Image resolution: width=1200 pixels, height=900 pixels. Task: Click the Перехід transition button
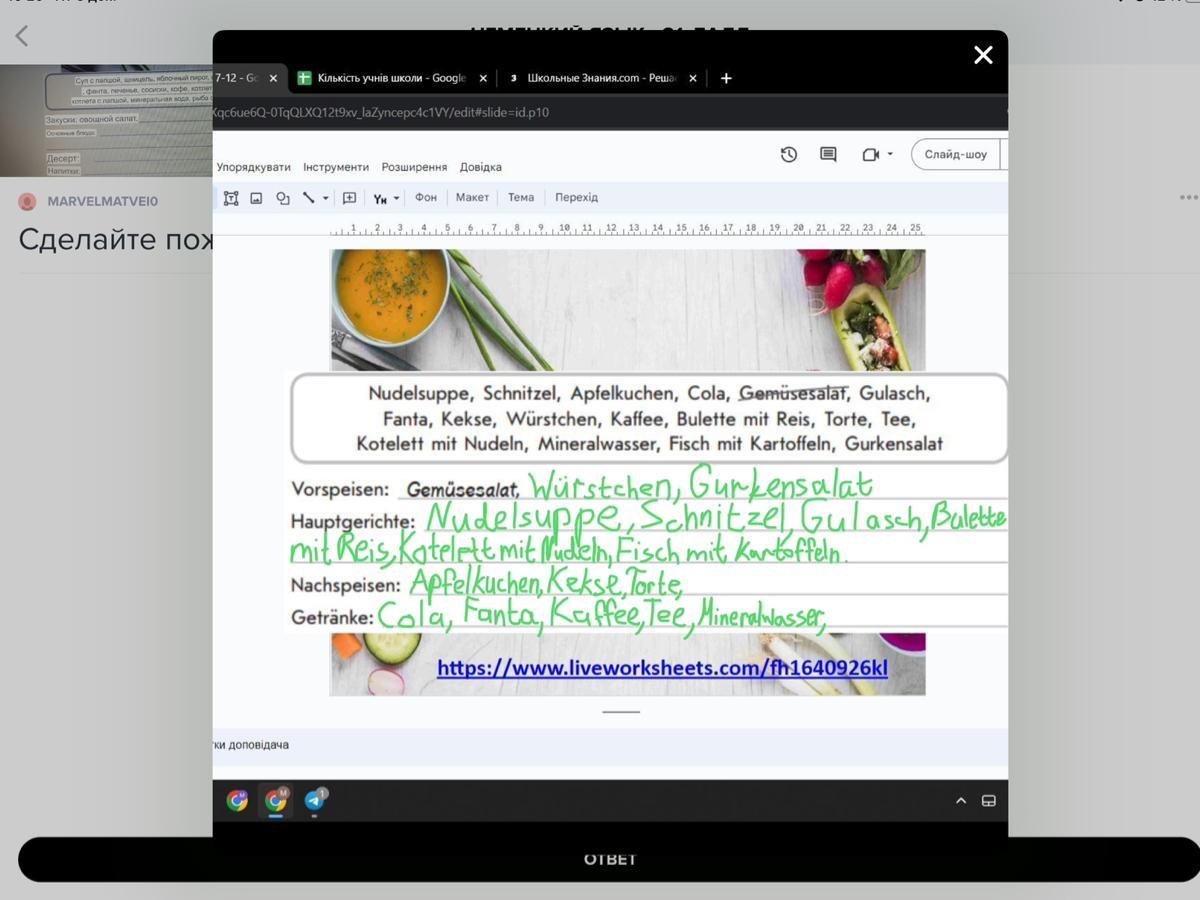coord(576,197)
